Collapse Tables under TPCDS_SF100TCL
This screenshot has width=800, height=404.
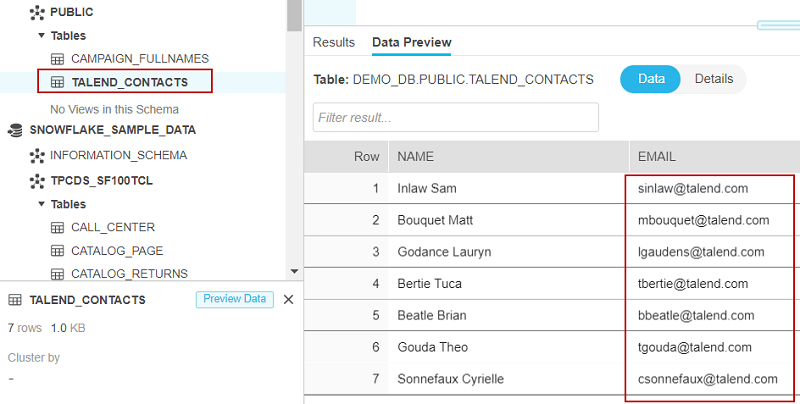[x=41, y=204]
